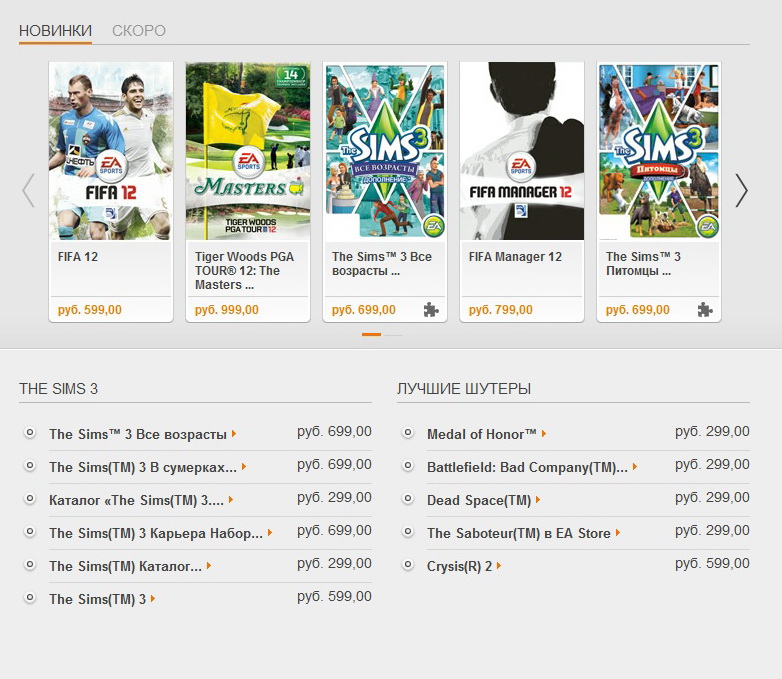Viewport: 782px width, 679px height.
Task: Open Battlefield: Bad Company link
Action: (527, 467)
